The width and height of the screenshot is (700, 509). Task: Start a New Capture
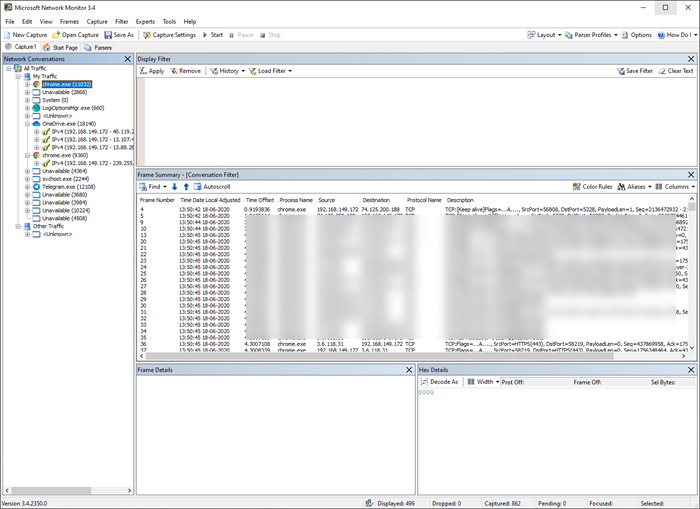26,35
